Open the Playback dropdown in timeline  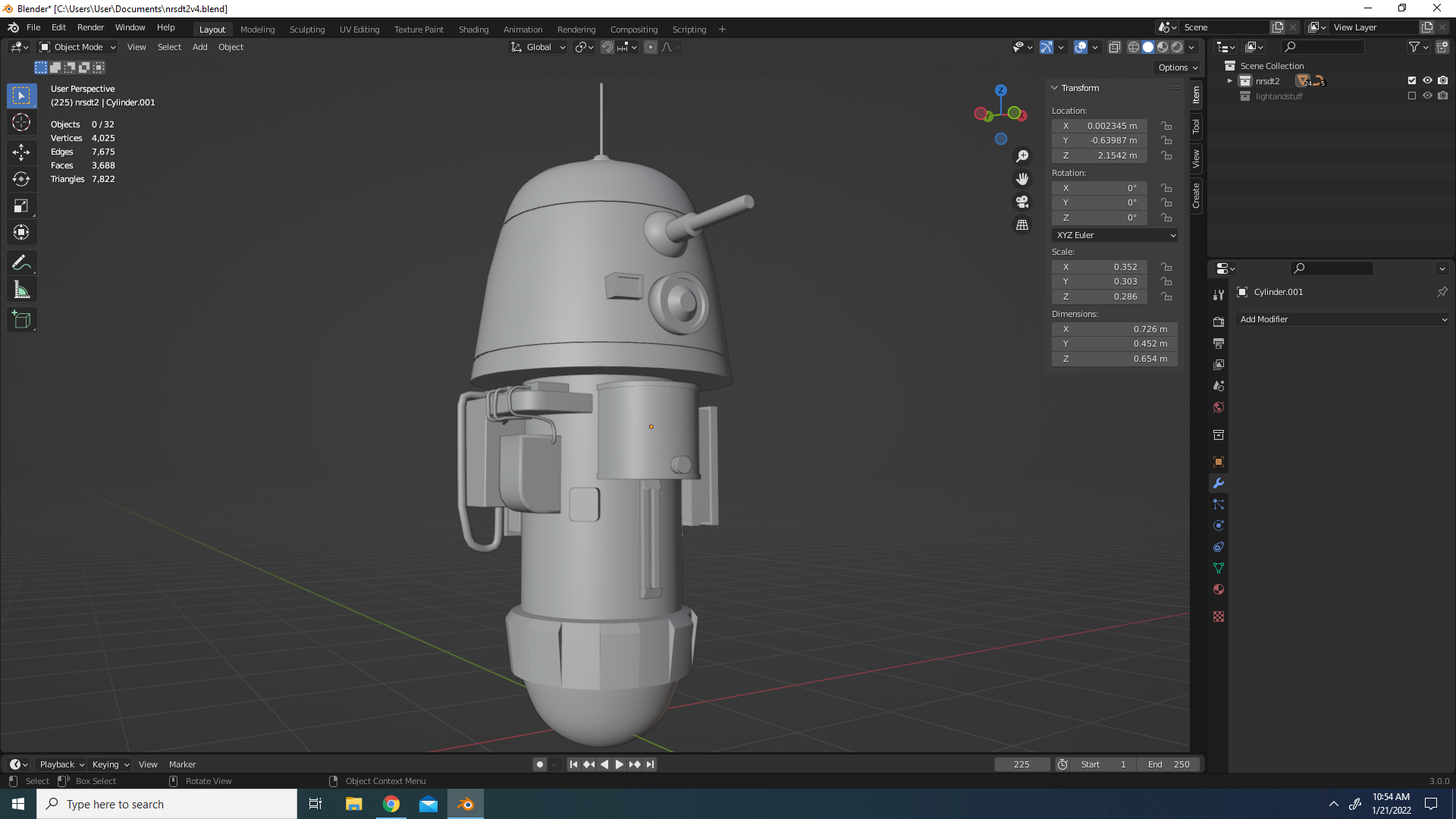pos(61,764)
